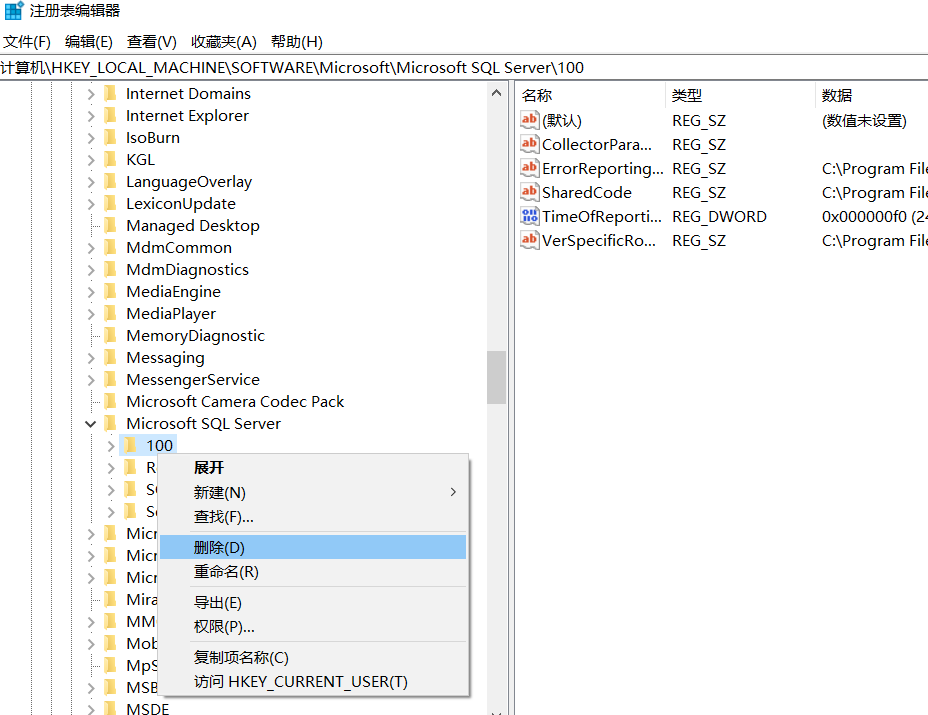Click the Messaging folder icon
Screen dimensions: 928x715
pyautogui.click(x=110, y=358)
